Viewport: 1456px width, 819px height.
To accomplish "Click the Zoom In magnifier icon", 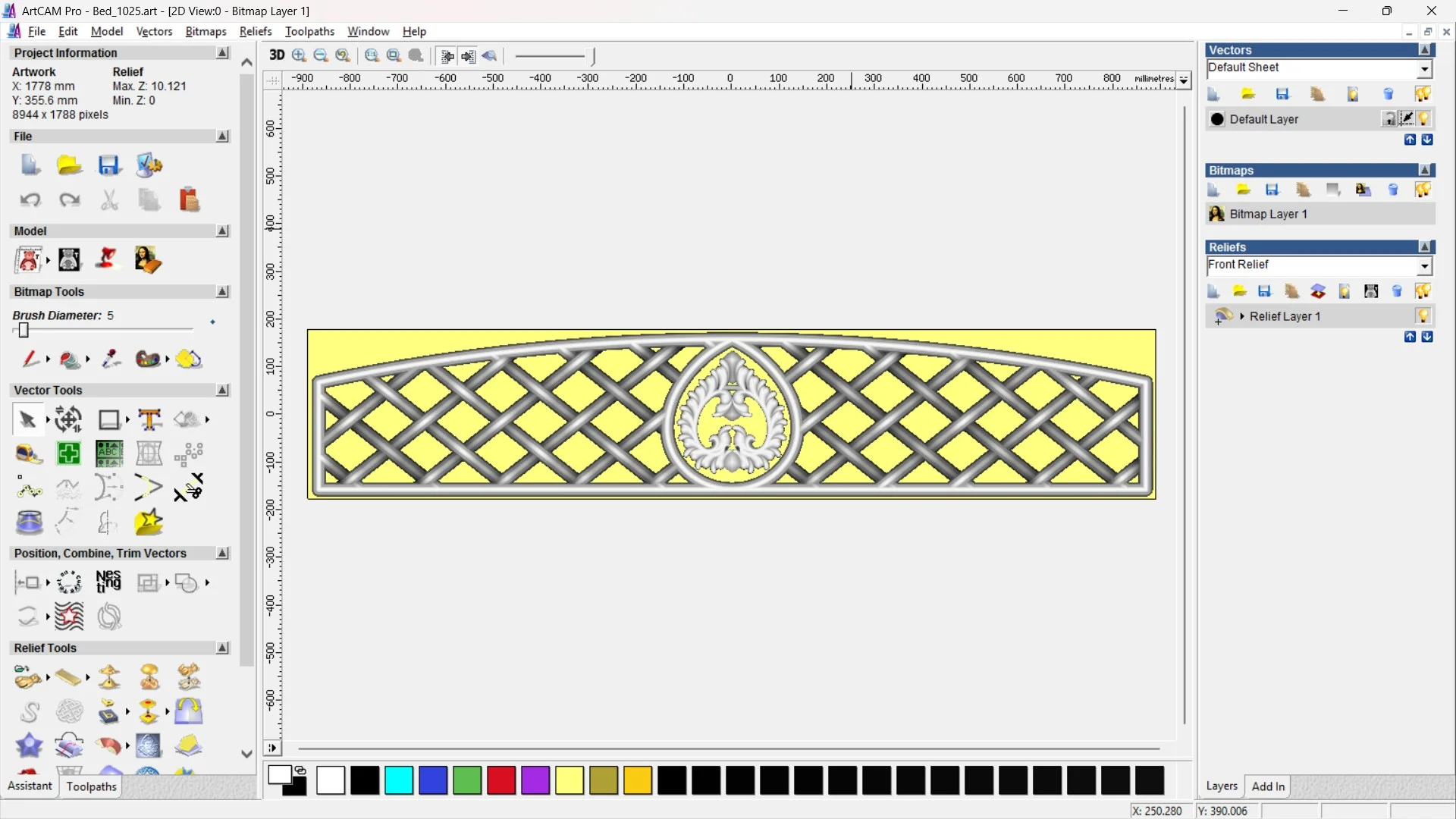I will (x=300, y=55).
